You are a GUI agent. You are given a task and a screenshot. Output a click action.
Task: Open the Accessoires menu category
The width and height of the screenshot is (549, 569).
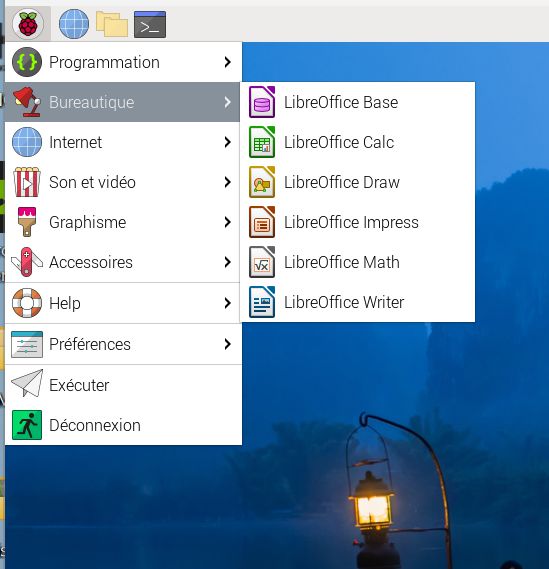click(123, 262)
